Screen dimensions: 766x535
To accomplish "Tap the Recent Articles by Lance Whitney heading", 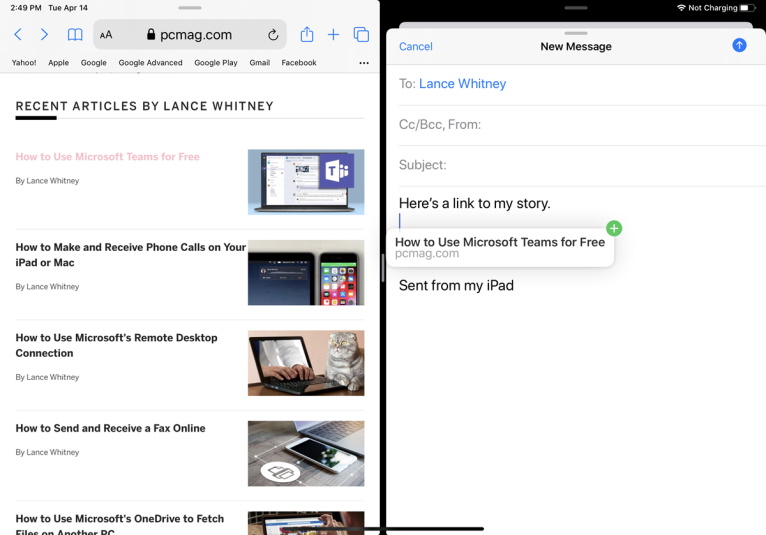I will pos(145,106).
